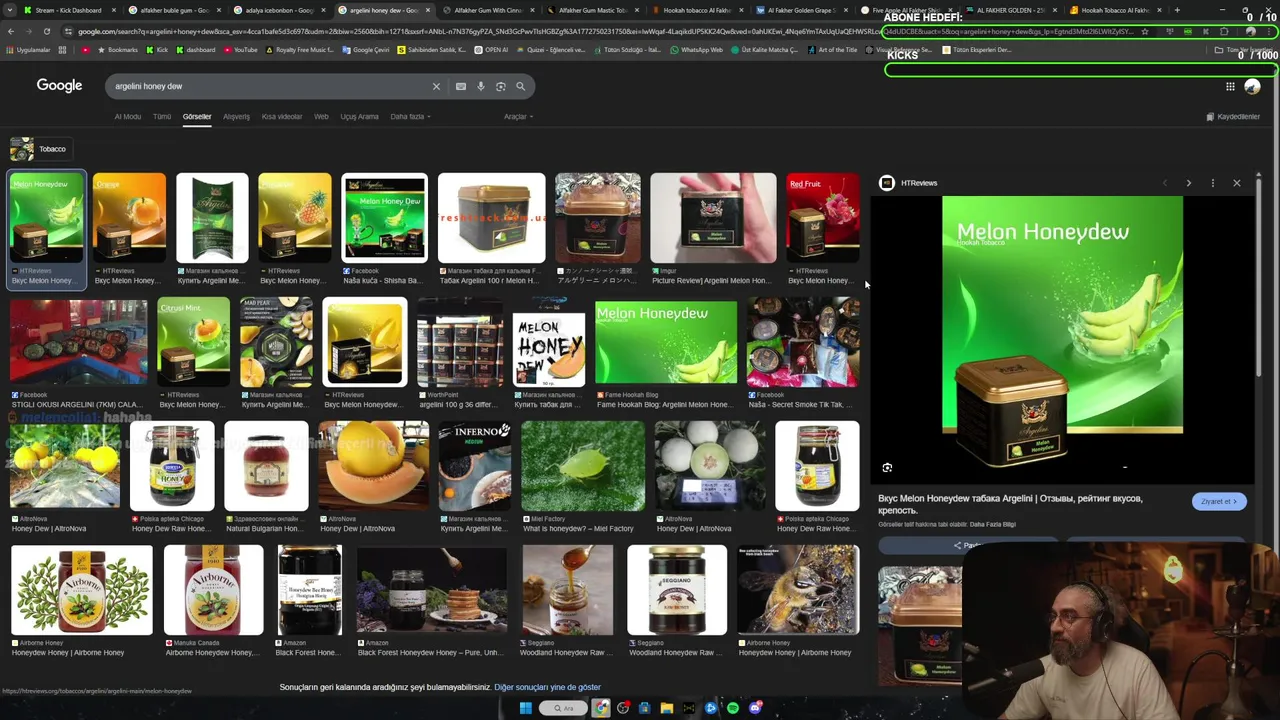Open the 'YouTube' bookmark
This screenshot has width=1280, height=720.
click(240, 50)
